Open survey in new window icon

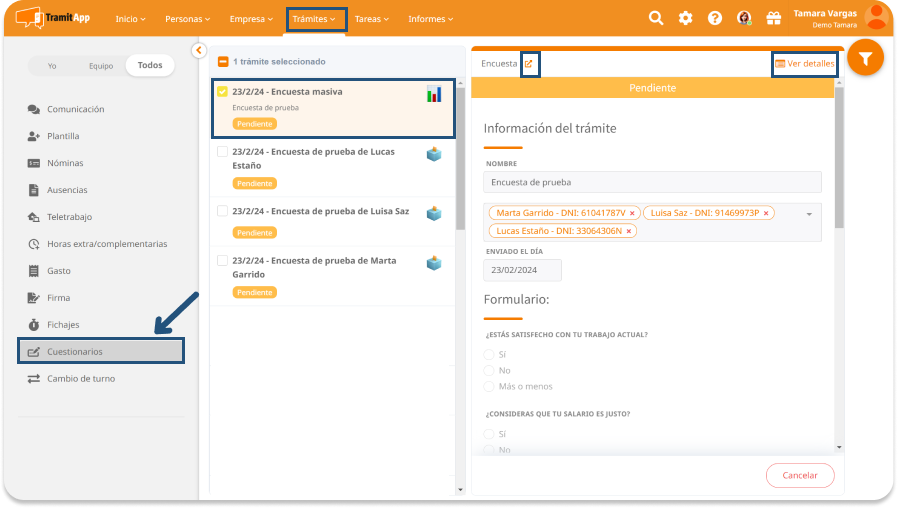pyautogui.click(x=530, y=63)
